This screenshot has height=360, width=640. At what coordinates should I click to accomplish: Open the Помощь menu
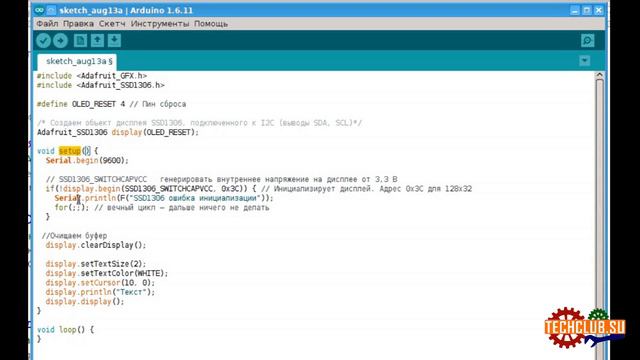pyautogui.click(x=211, y=24)
